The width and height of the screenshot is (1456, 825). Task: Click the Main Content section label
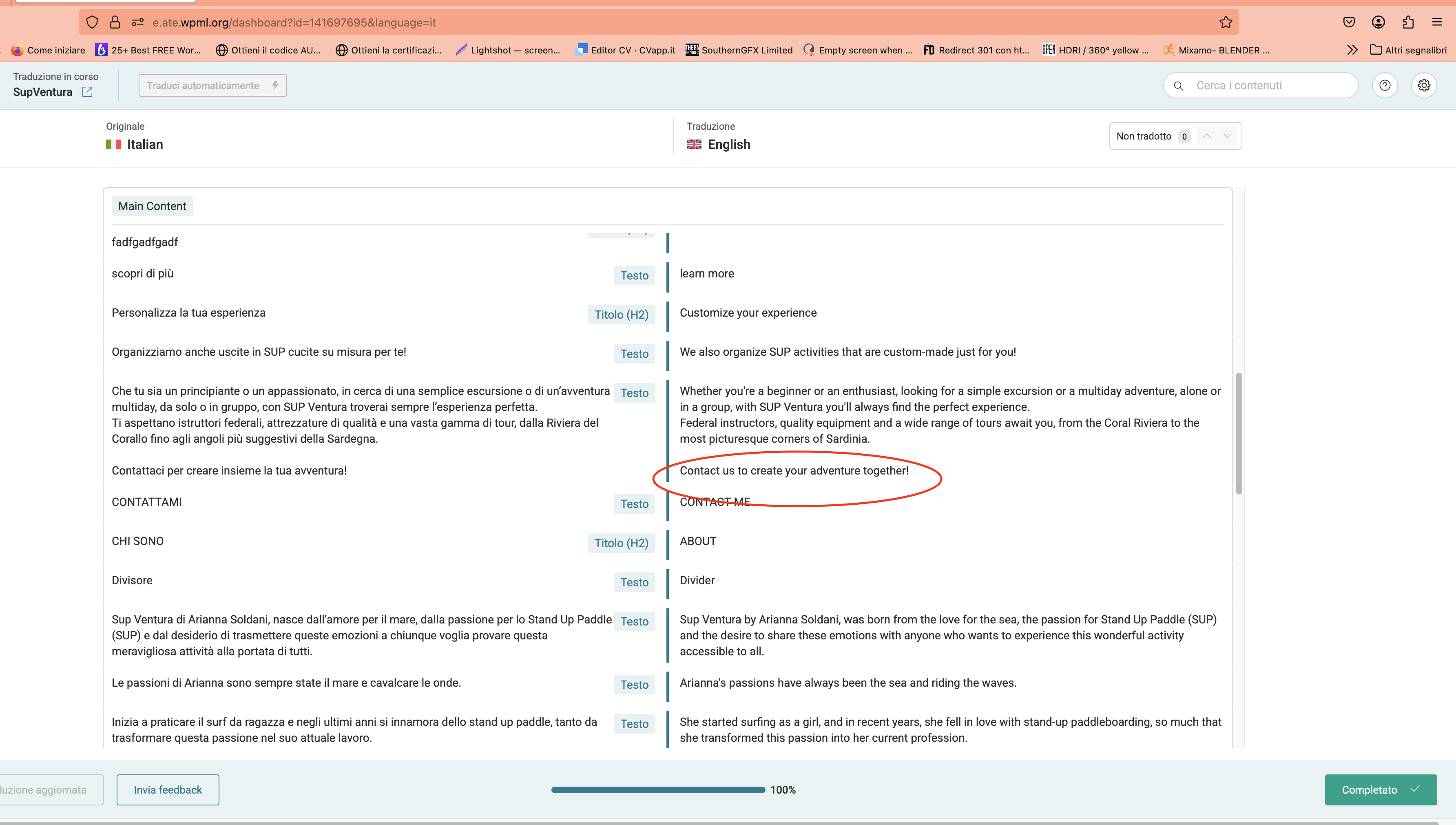coord(152,206)
